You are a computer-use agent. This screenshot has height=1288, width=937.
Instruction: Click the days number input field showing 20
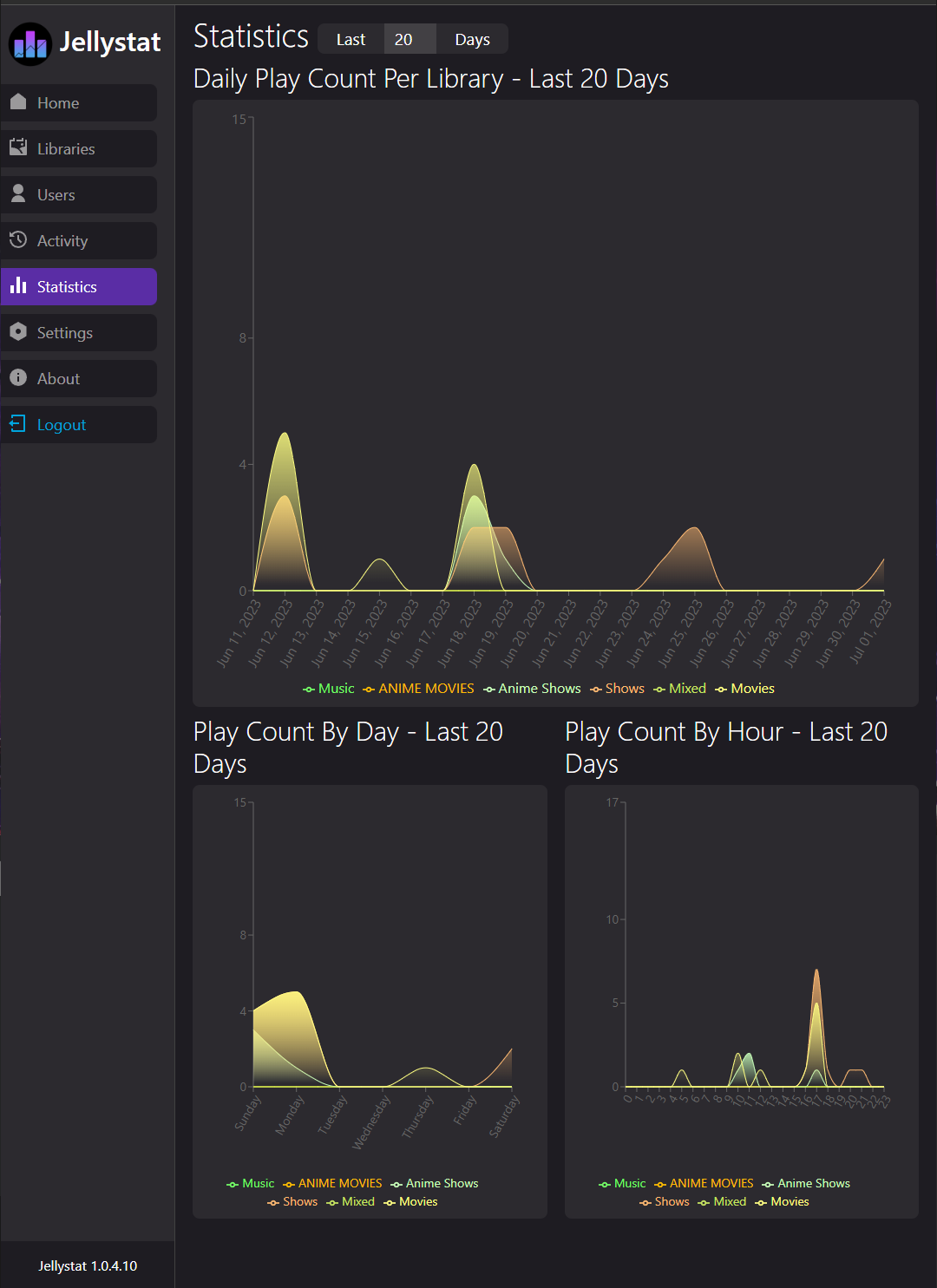pyautogui.click(x=410, y=39)
